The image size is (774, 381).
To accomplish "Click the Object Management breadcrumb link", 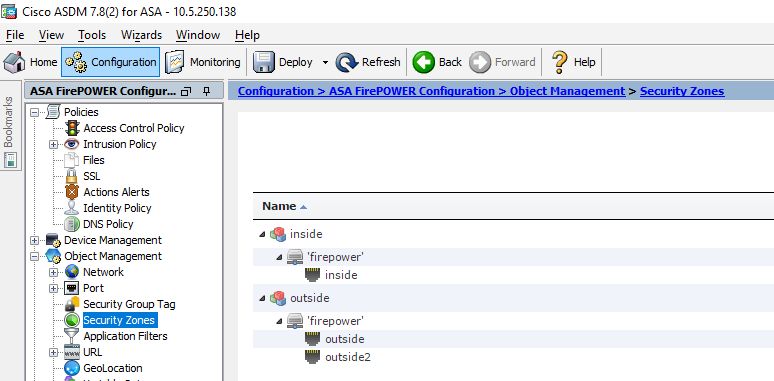I will coord(567,91).
